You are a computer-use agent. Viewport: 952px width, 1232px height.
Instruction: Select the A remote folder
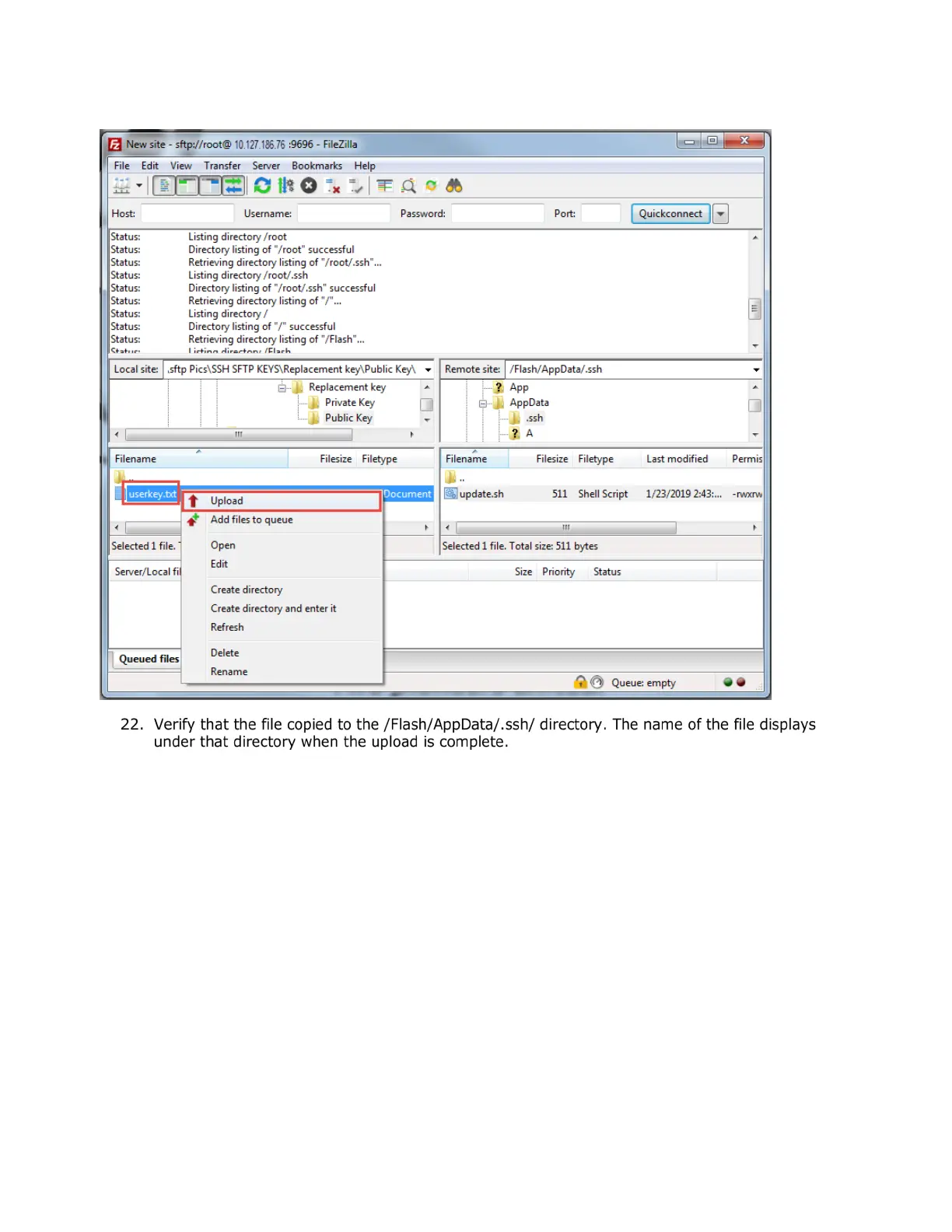(529, 434)
